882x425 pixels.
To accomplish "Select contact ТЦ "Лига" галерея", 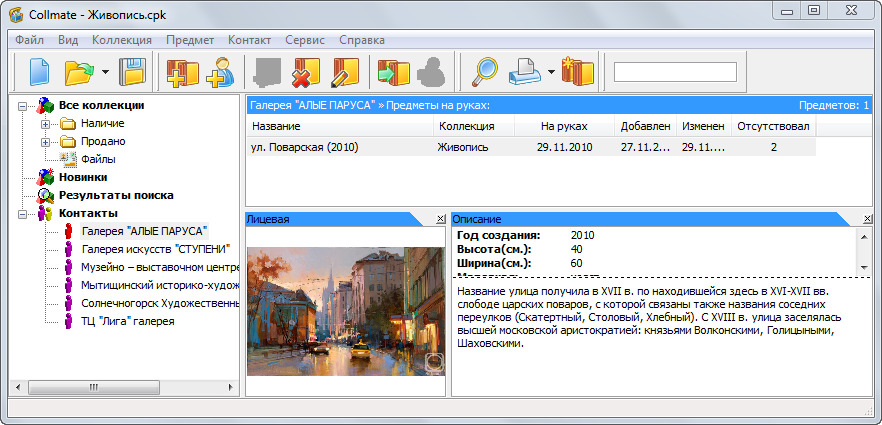I will (x=127, y=321).
